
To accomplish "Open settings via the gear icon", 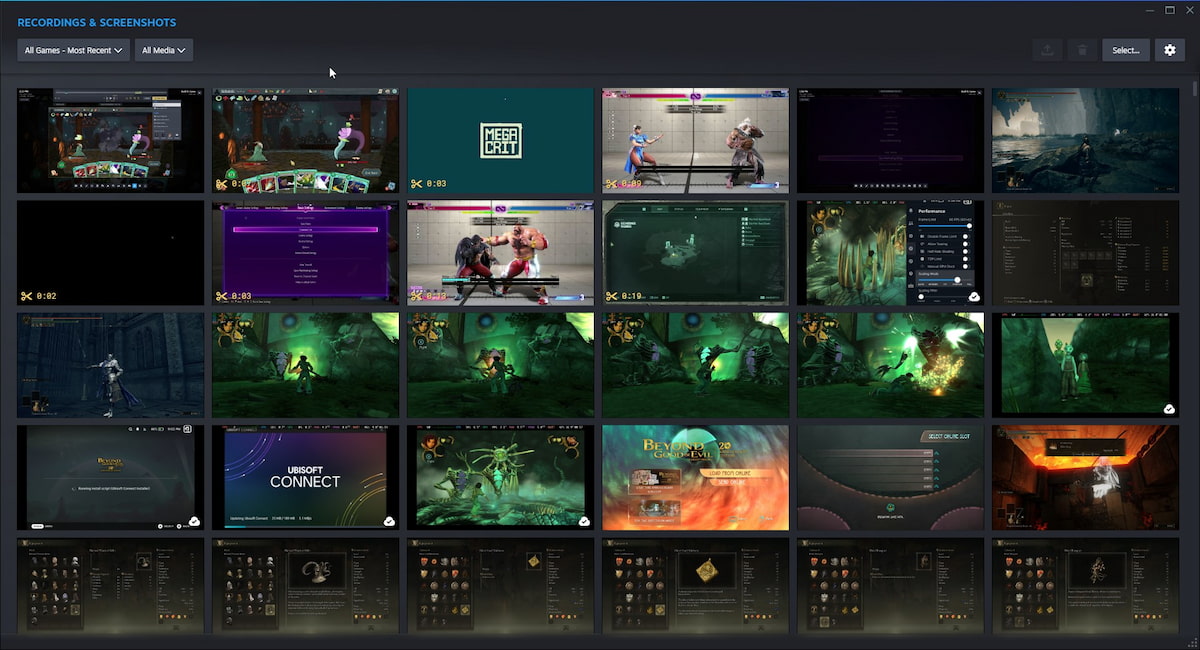I will [1170, 49].
